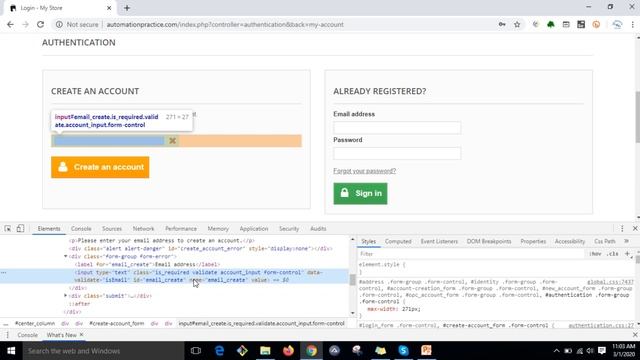Select the Properties pane tab

coord(533,242)
